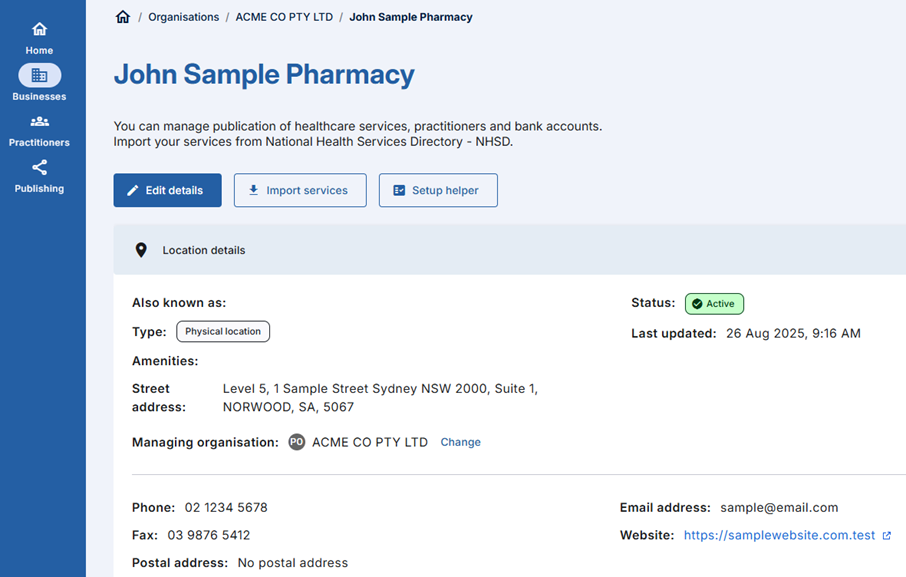Screen dimensions: 906x577
Task: Click Change next to the managing organisation
Action: (x=460, y=442)
